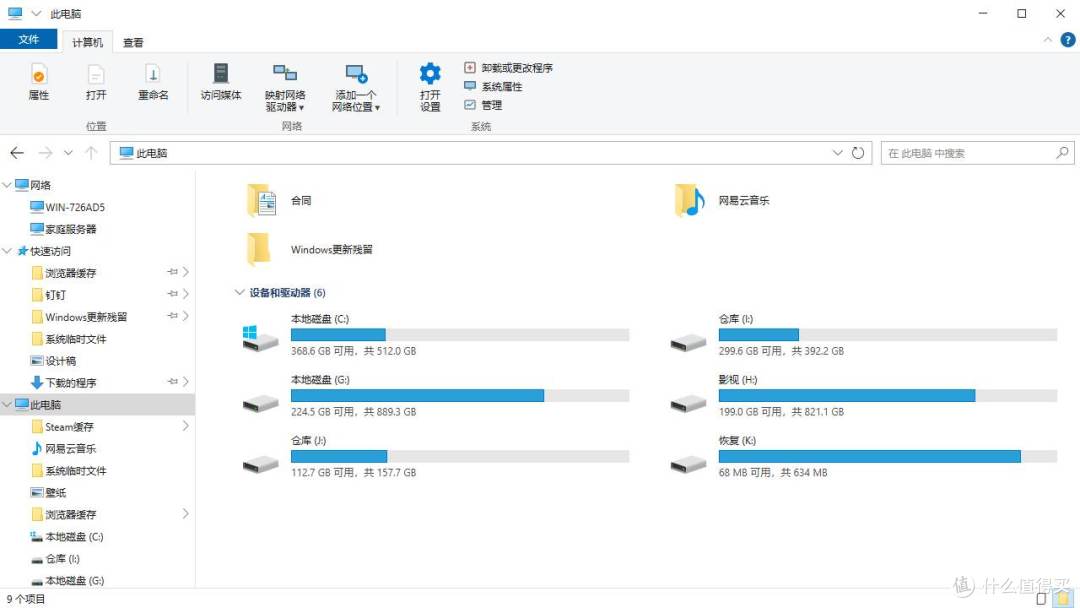Select the 本地磁盘 (C:) drive icon

260,337
